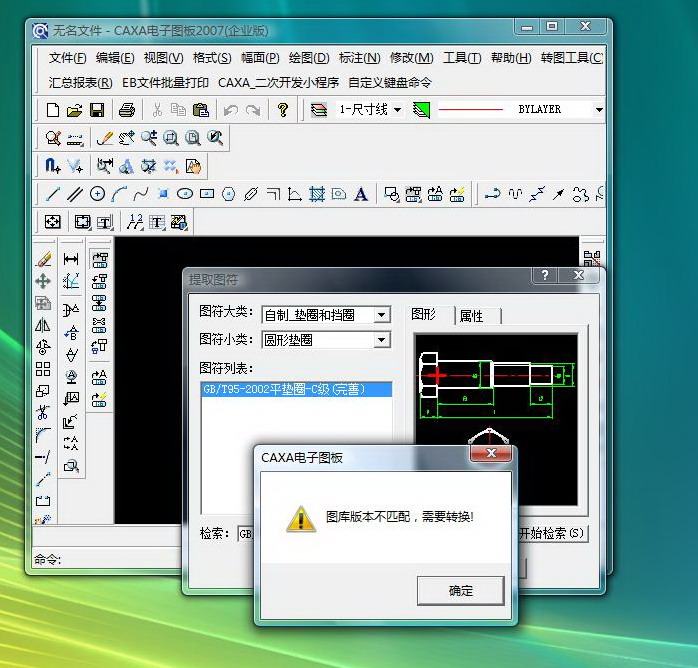
Task: Select the Spline curve tool
Action: (x=141, y=194)
